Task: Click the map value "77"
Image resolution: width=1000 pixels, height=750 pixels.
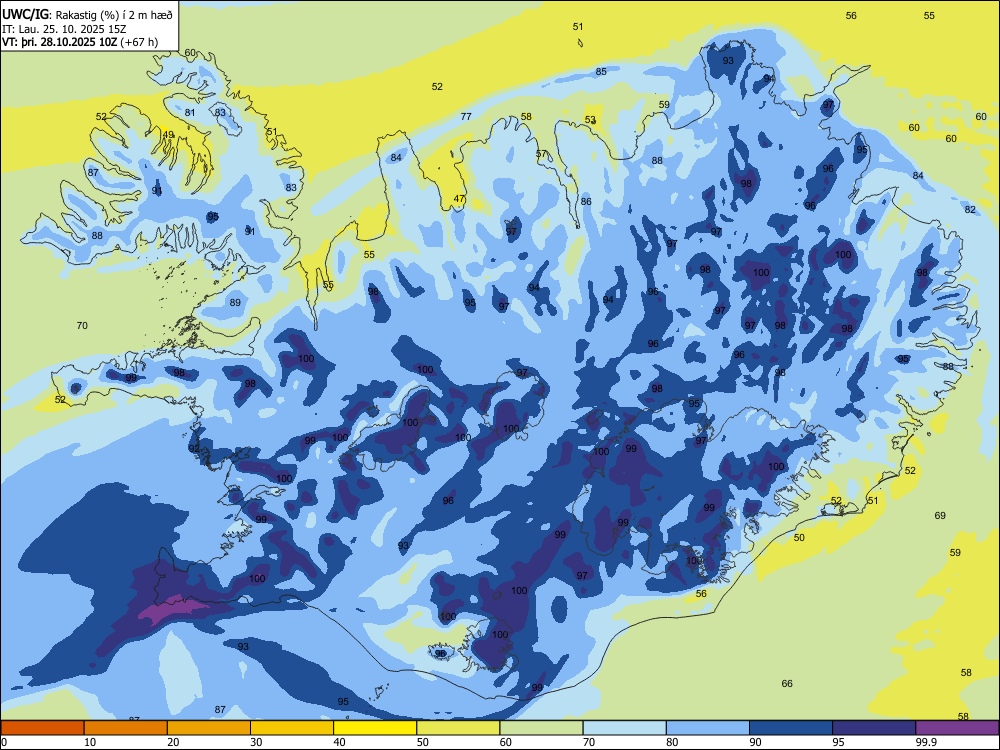Action: click(466, 116)
